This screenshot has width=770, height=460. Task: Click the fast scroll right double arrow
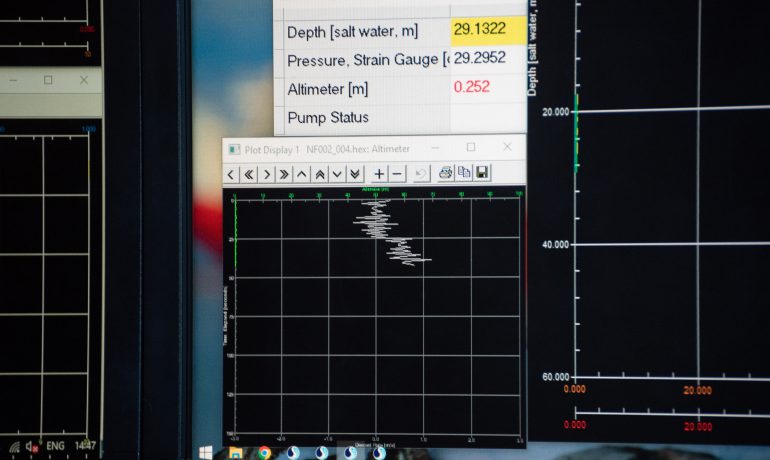tap(284, 174)
